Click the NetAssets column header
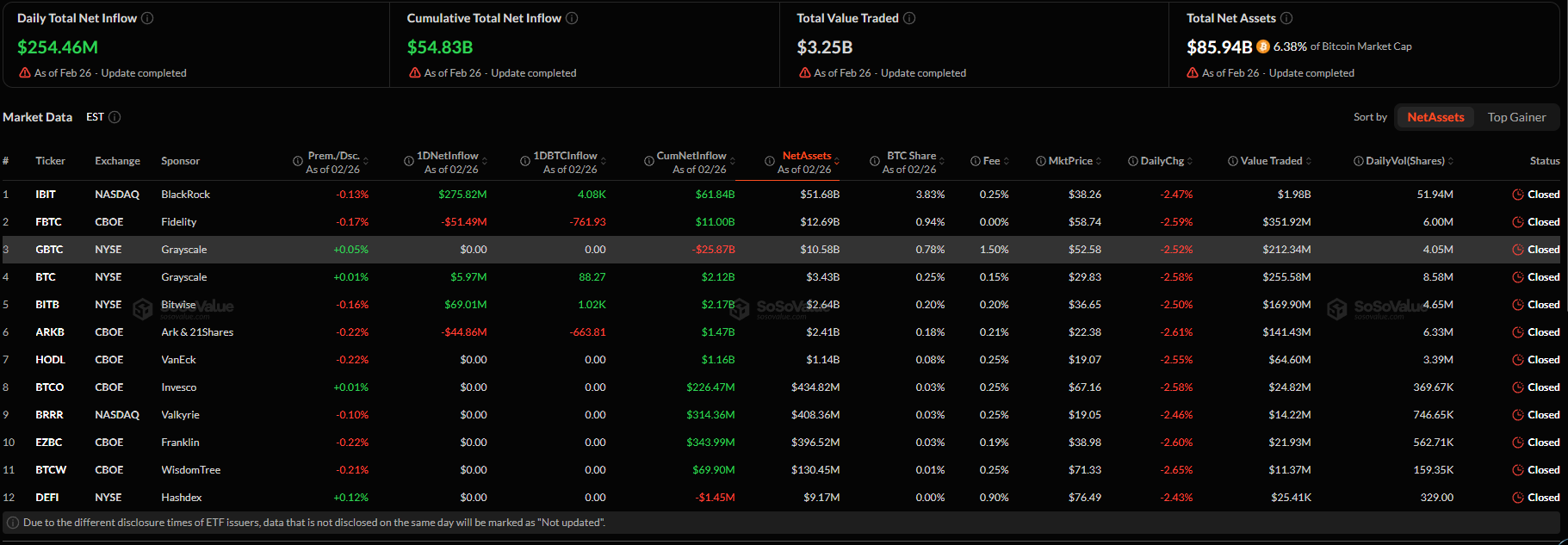Viewport: 1568px width, 545px height. (x=806, y=156)
